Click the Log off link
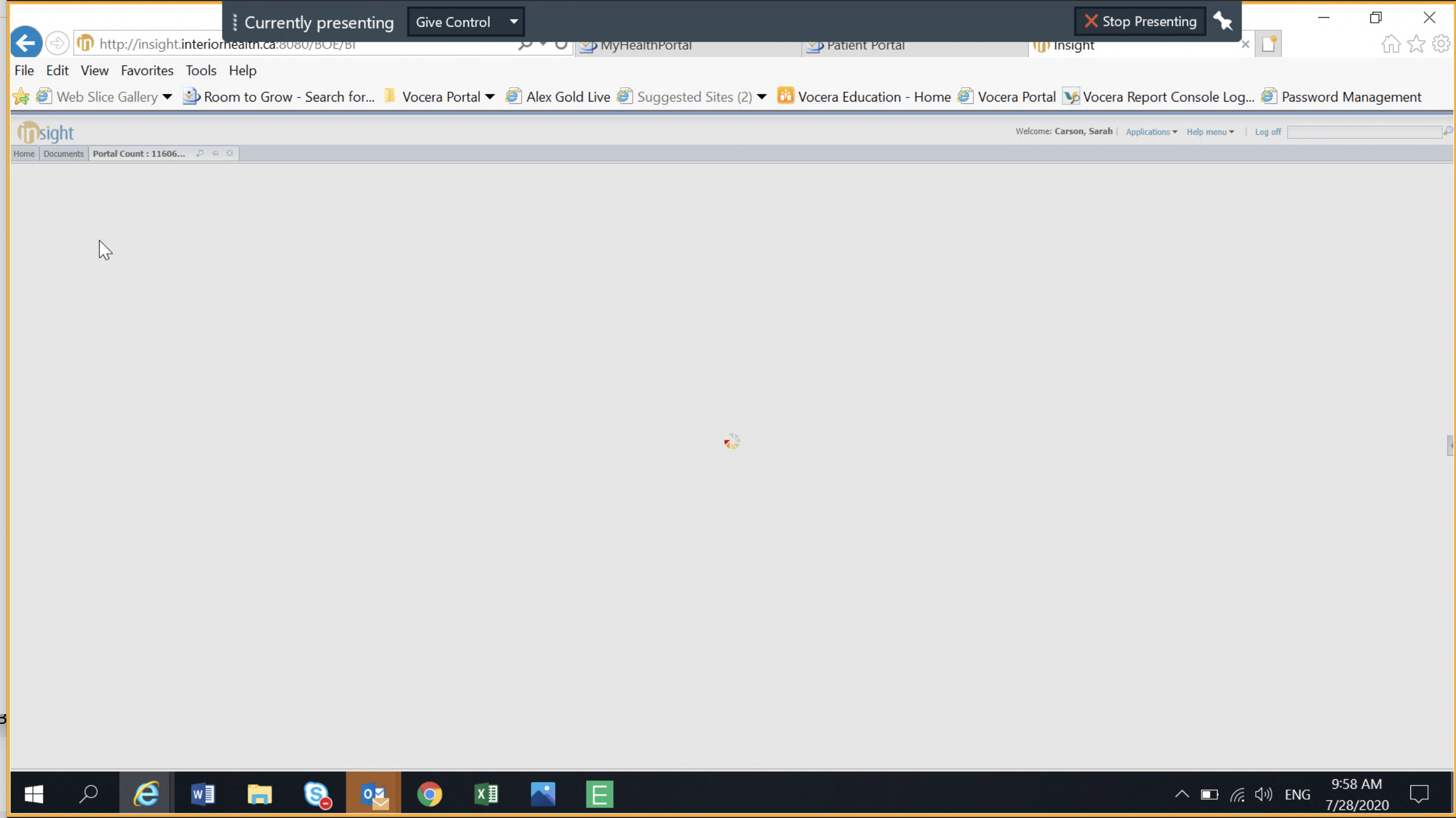 tap(1268, 132)
